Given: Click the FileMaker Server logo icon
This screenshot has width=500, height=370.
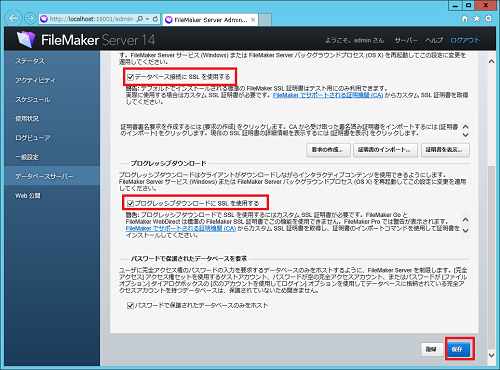Looking at the screenshot, I should click(x=26, y=39).
